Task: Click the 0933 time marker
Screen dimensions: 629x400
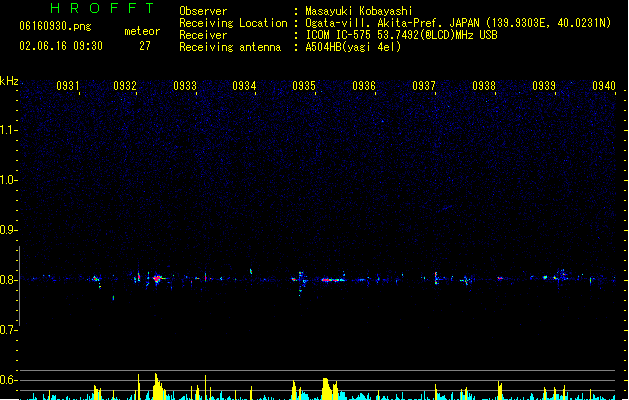Action: 185,86
